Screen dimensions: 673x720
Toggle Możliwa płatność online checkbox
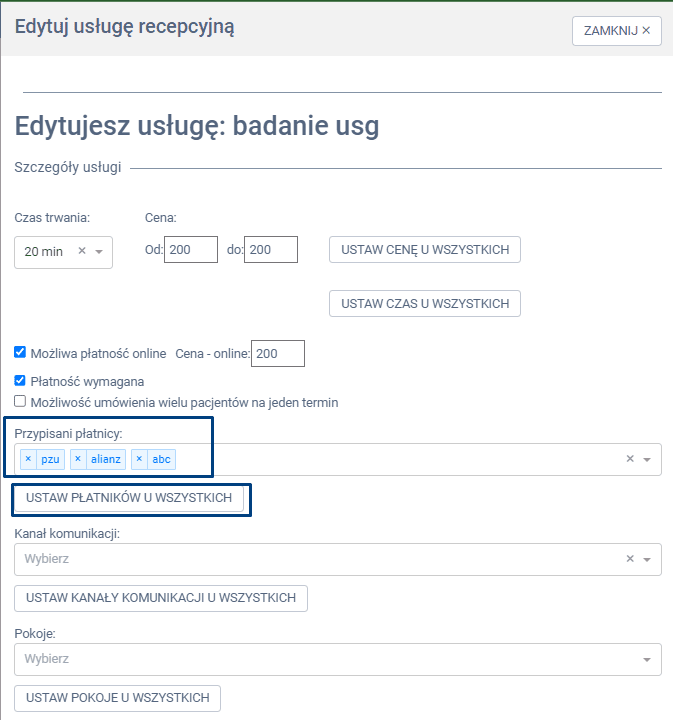[20, 353]
